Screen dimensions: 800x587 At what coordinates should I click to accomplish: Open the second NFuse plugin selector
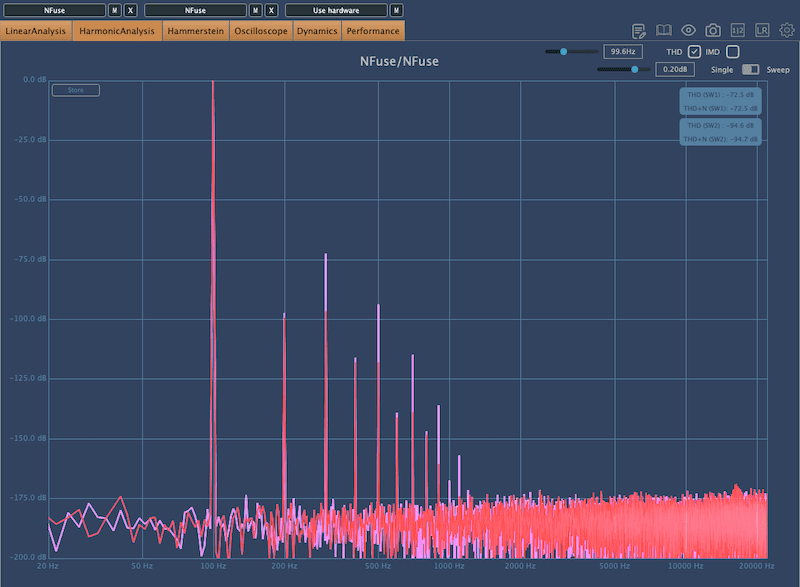click(x=195, y=10)
